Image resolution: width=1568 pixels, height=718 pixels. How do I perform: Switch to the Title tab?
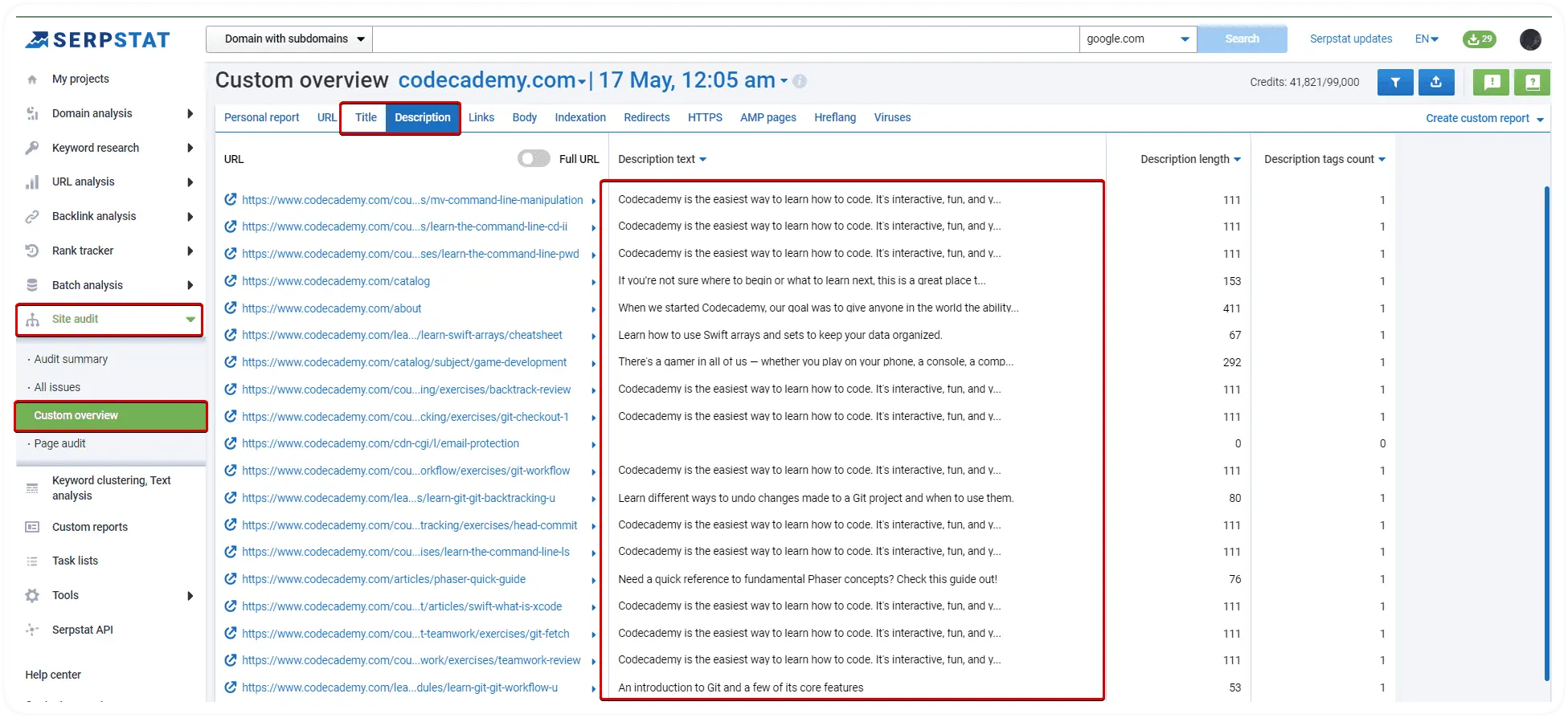point(366,117)
